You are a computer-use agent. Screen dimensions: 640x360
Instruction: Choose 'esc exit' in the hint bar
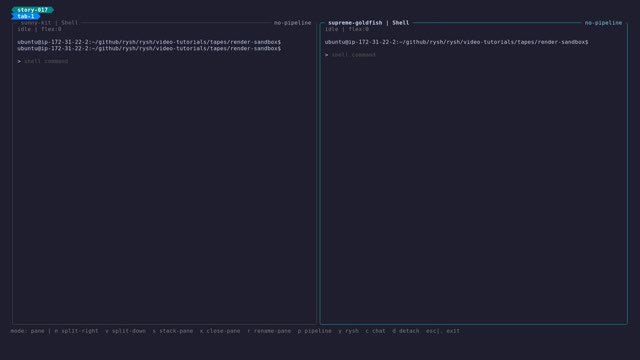(x=443, y=331)
